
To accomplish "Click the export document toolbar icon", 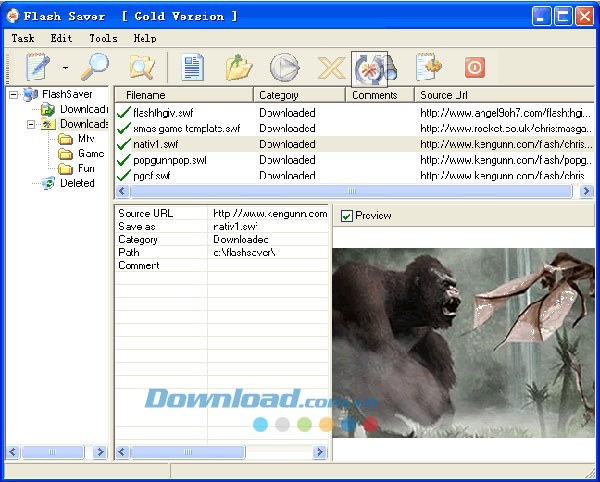I will 429,67.
